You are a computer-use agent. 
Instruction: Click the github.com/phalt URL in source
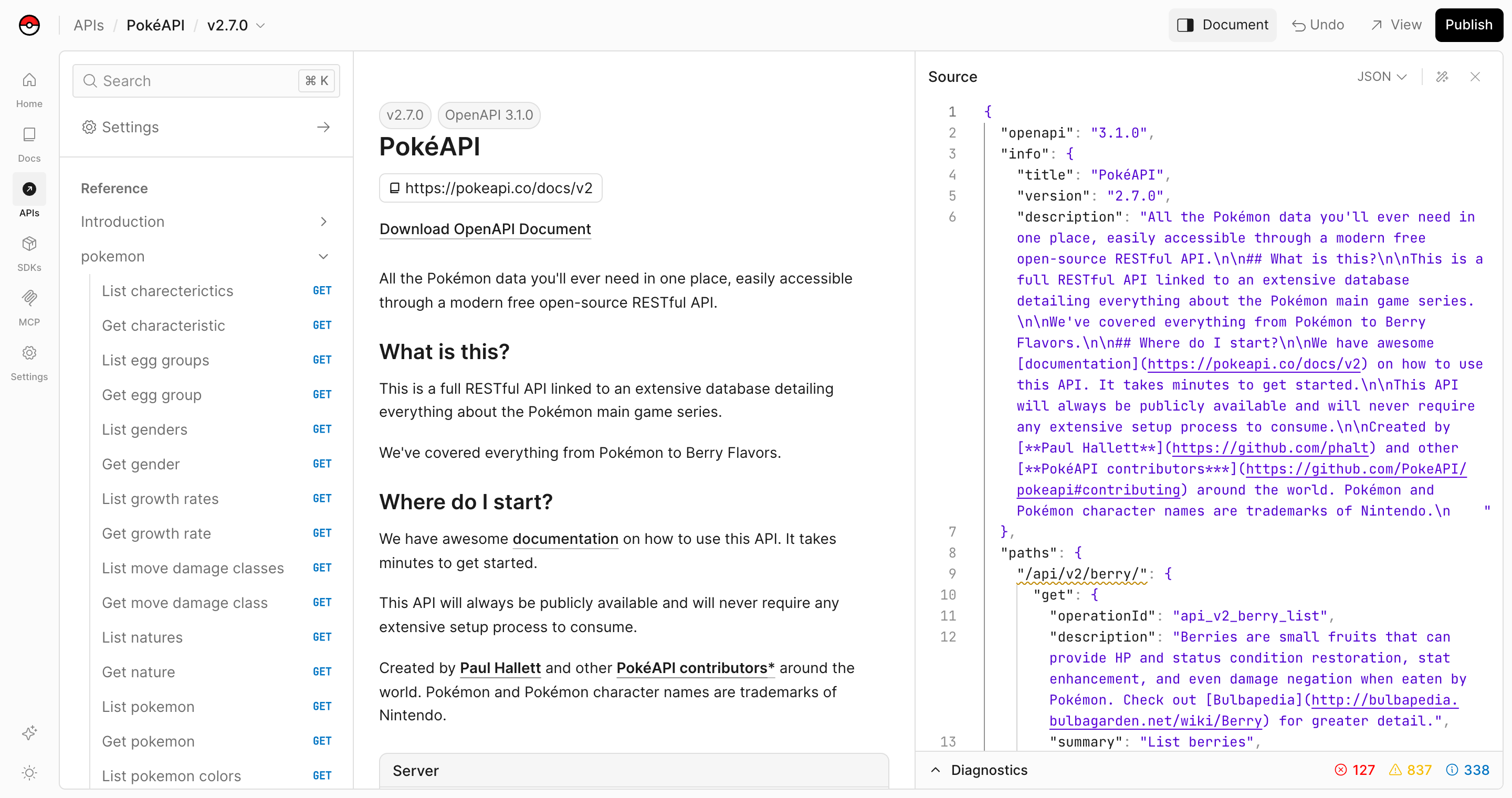pos(1270,448)
